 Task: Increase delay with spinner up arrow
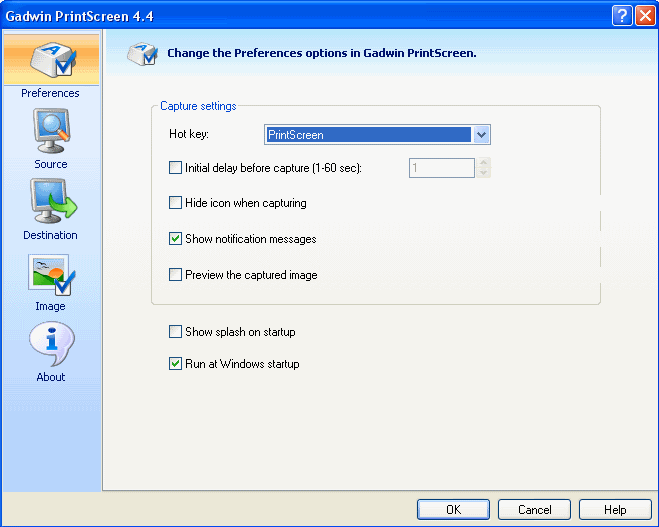click(x=484, y=163)
